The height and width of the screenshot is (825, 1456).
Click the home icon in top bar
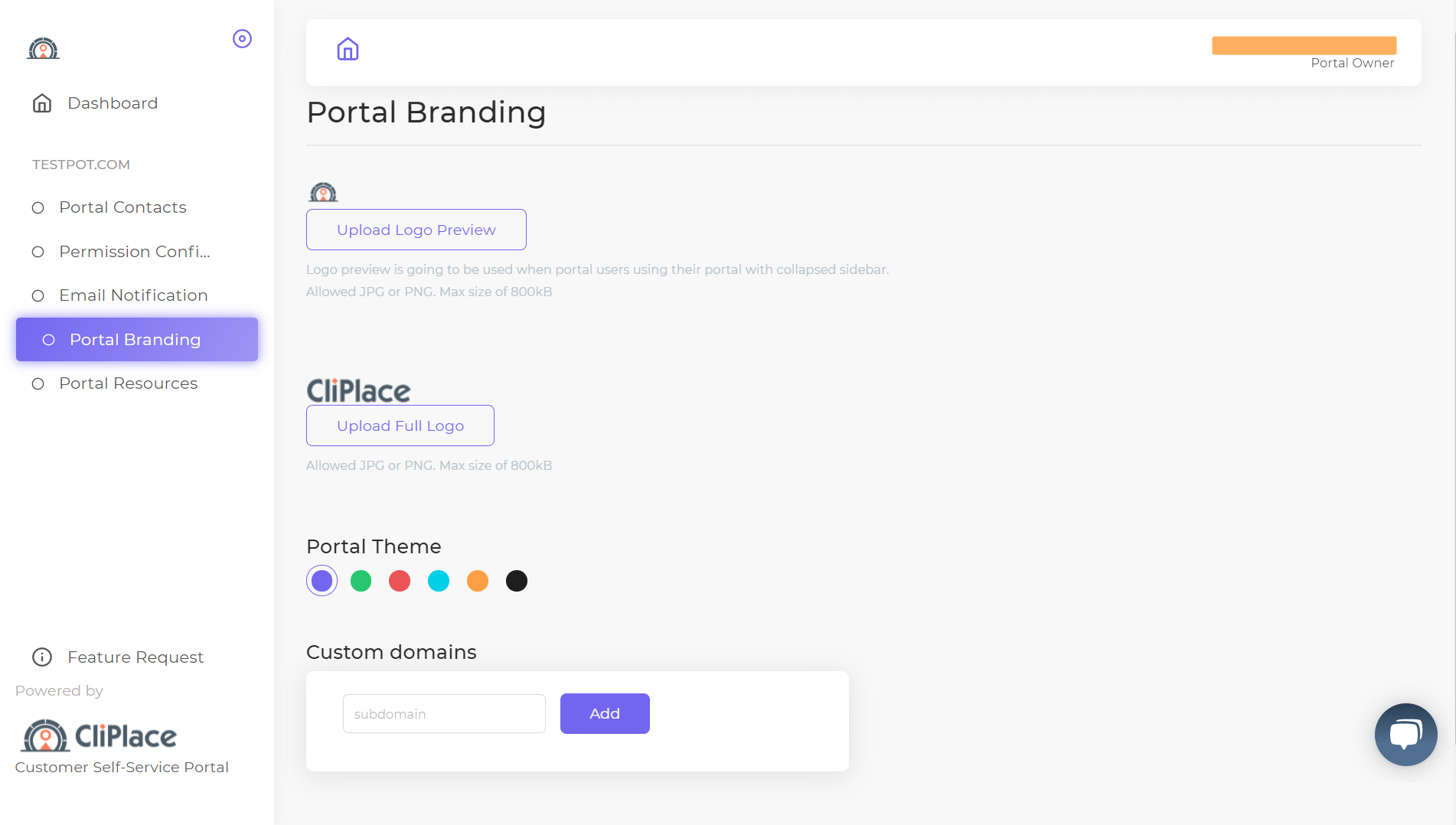(x=348, y=49)
